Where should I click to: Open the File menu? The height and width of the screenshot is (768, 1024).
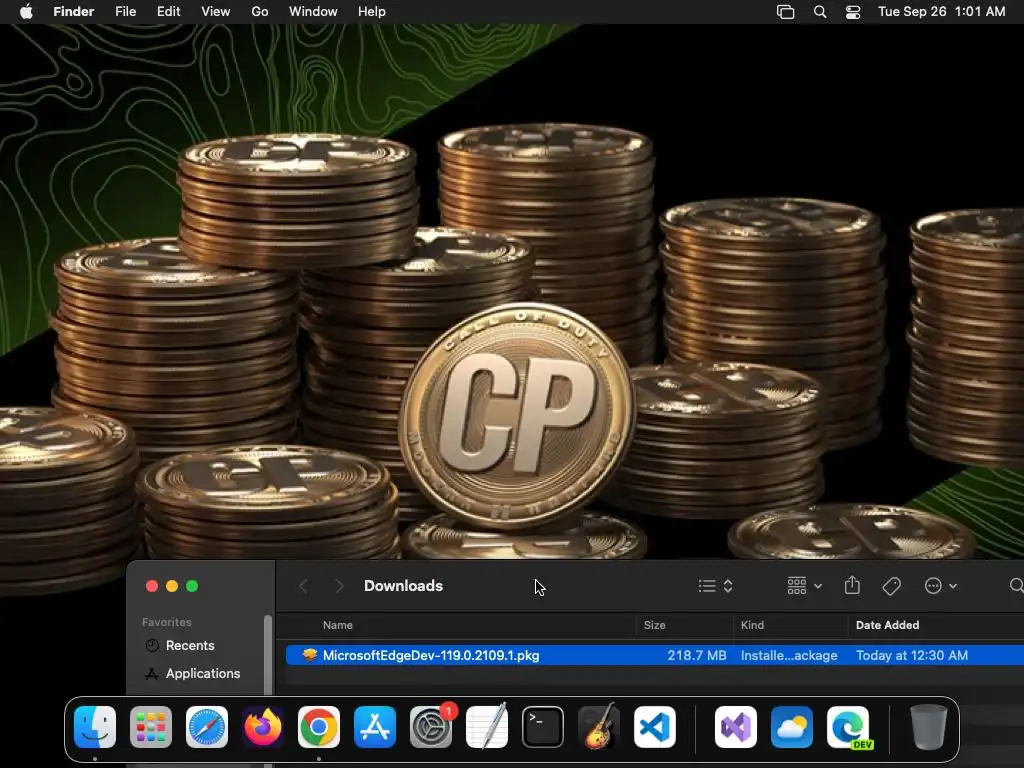tap(125, 12)
